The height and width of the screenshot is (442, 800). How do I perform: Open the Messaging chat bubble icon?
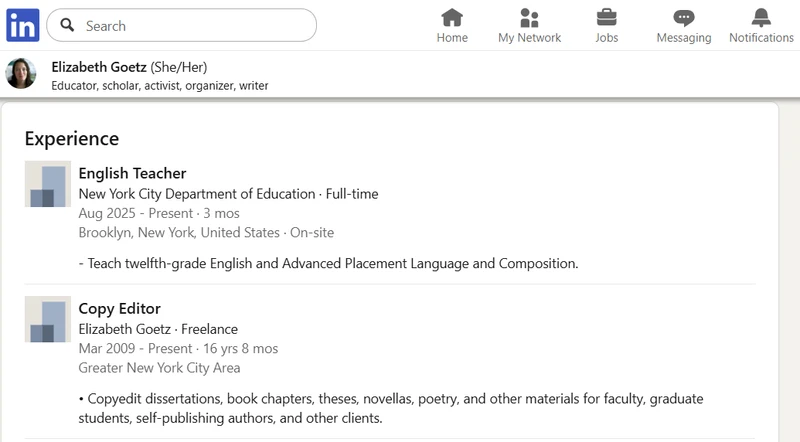click(683, 17)
